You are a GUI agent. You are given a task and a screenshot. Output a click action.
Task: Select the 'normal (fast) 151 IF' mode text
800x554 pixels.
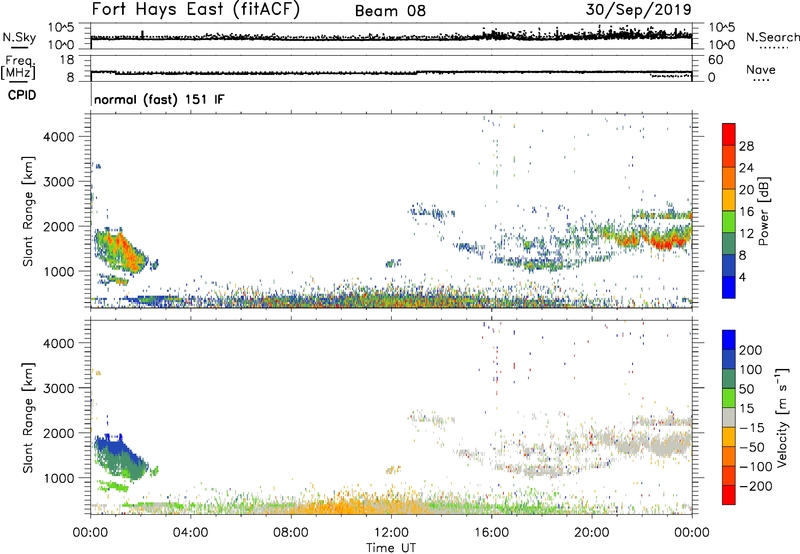click(x=159, y=99)
